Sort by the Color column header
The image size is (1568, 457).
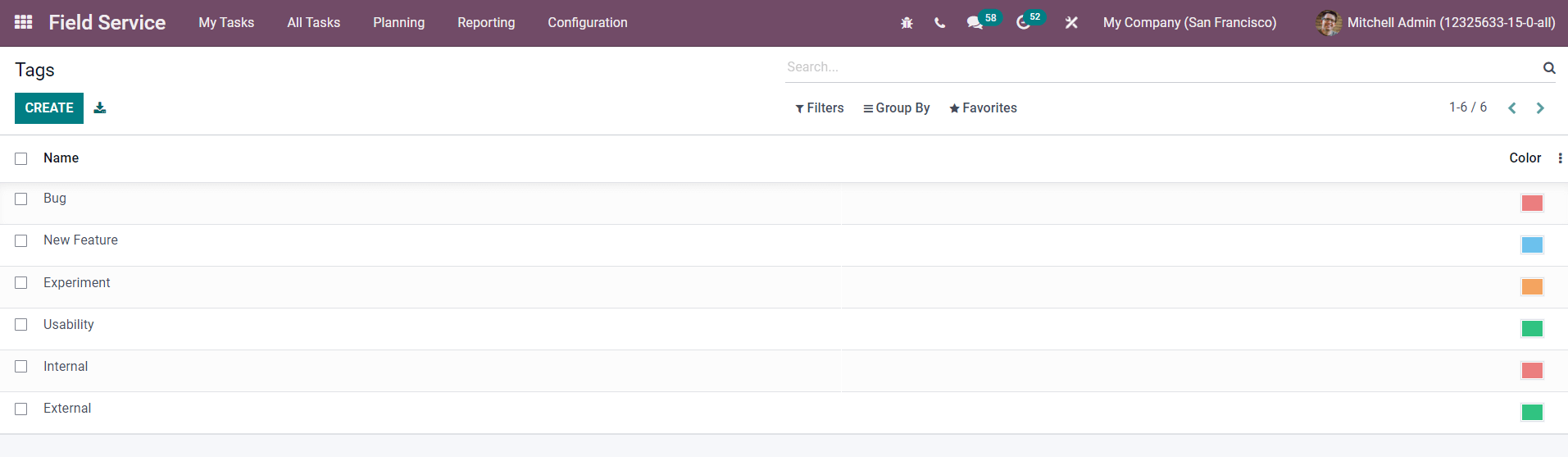click(x=1525, y=158)
